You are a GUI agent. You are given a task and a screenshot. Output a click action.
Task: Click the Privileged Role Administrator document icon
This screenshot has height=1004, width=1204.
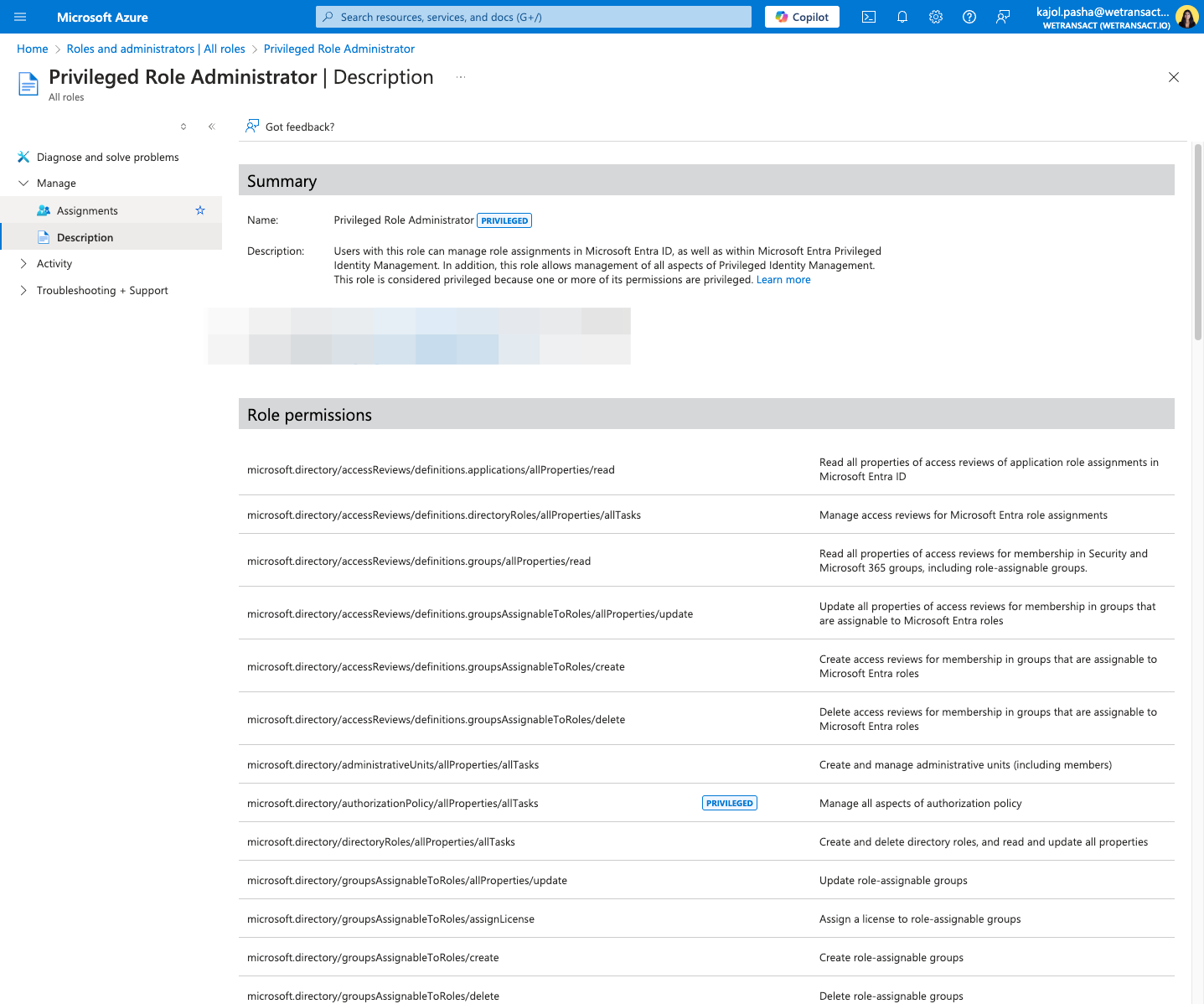[x=28, y=85]
